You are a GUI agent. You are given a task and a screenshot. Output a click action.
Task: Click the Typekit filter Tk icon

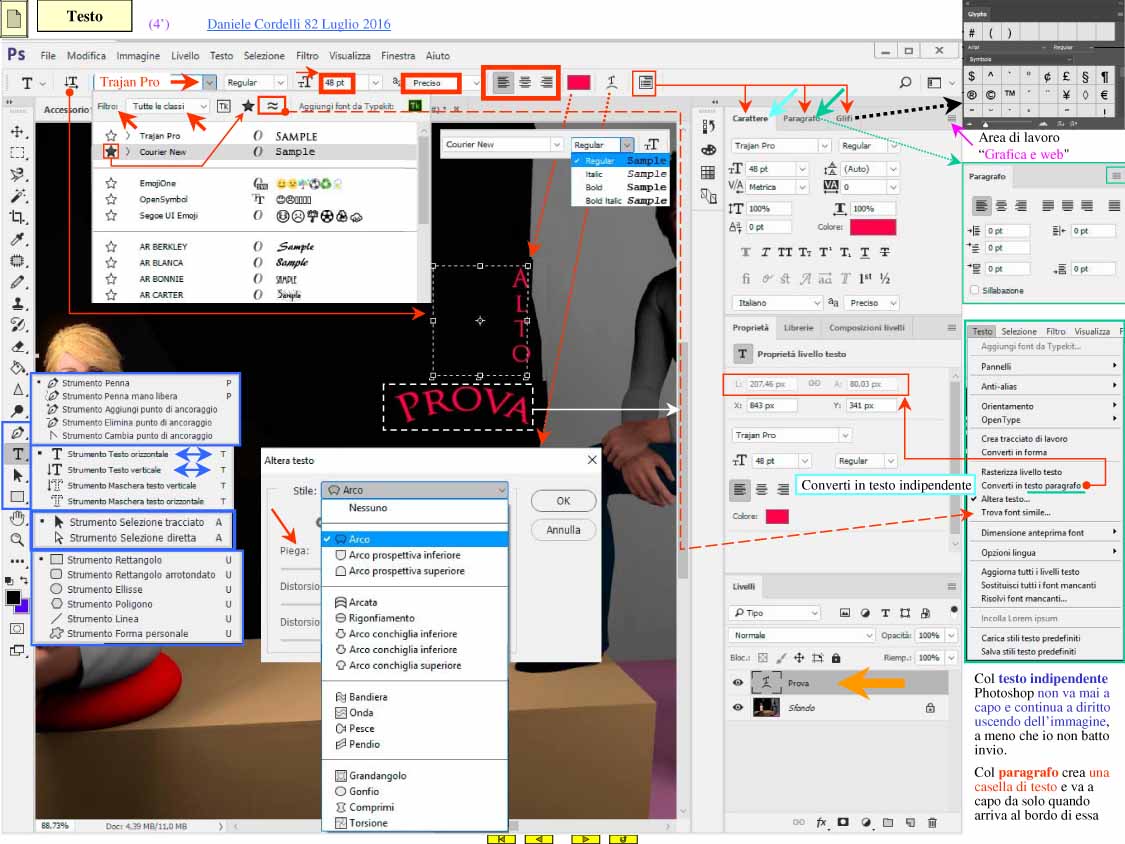click(x=224, y=106)
